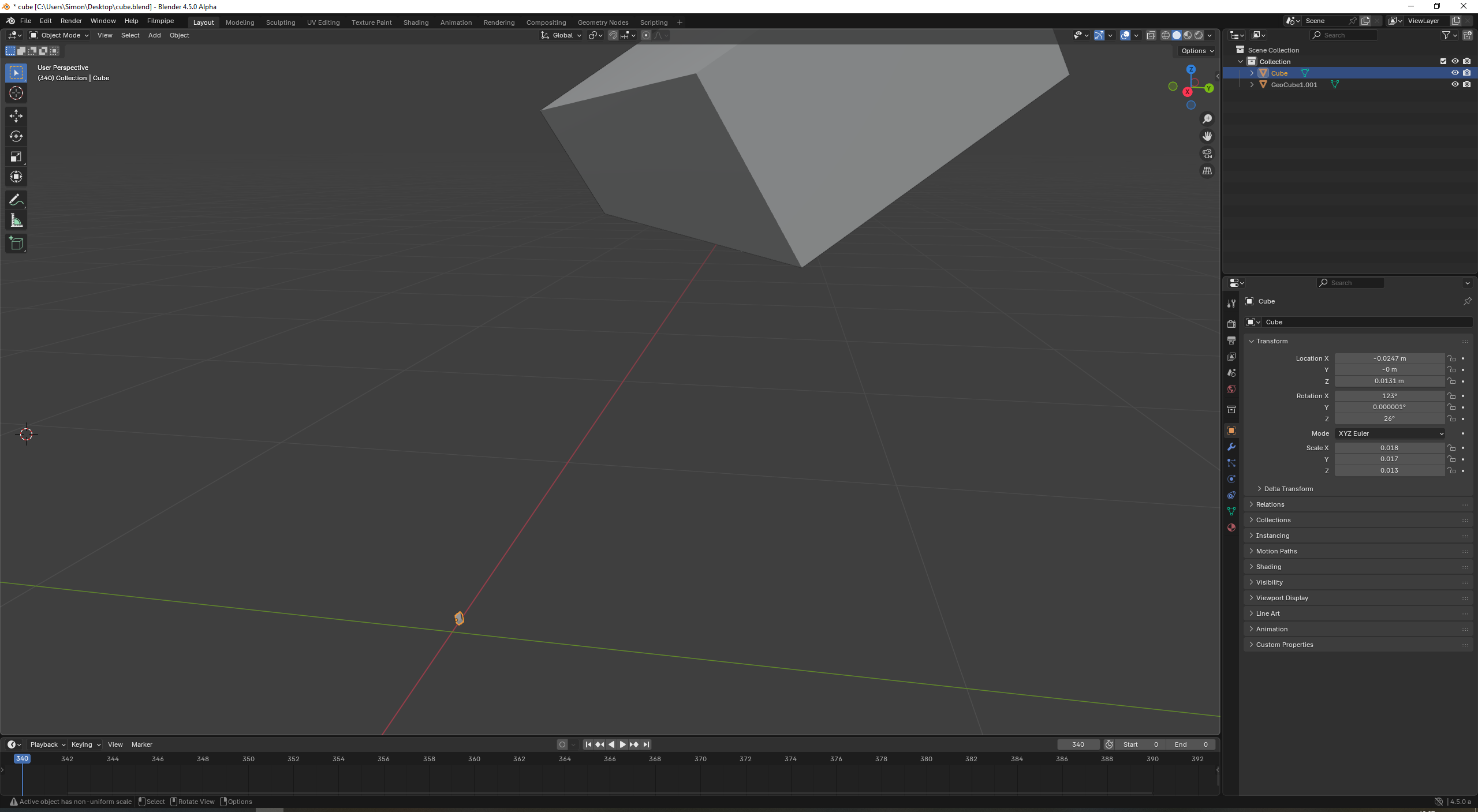1478x812 pixels.
Task: Open rotation Mode XYZ Euler dropdown
Action: tap(1390, 433)
